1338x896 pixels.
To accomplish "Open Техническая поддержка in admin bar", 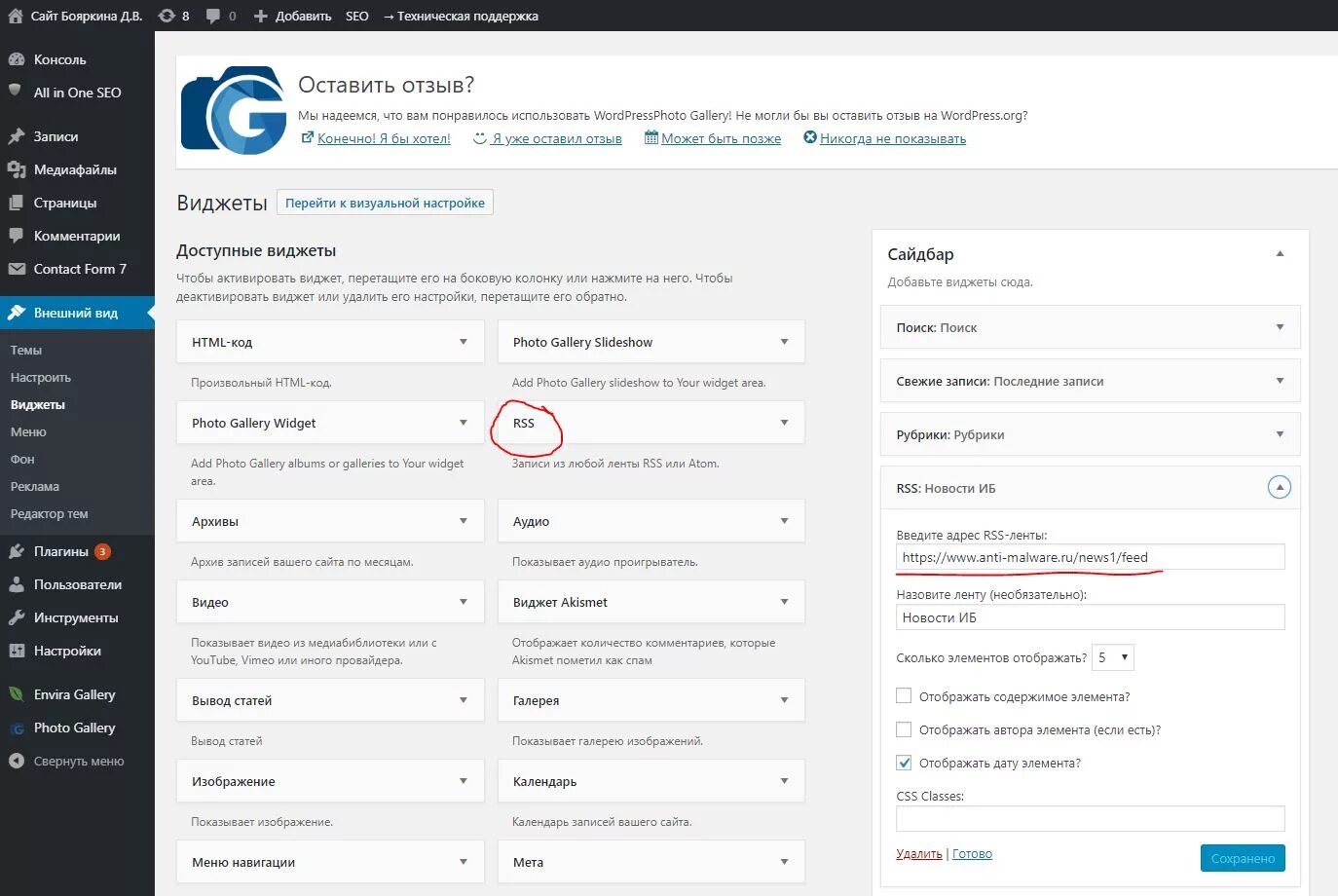I will 461,16.
